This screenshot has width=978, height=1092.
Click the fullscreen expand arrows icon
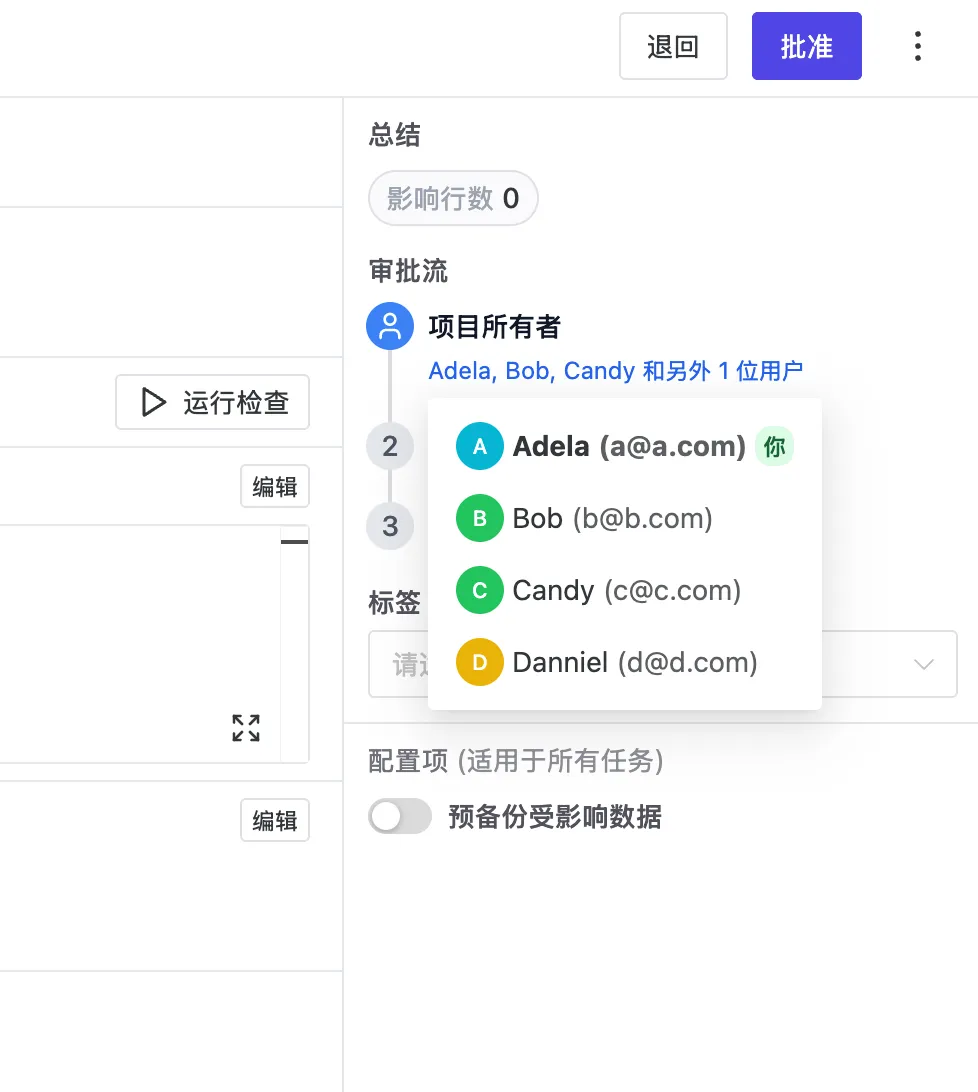tap(246, 728)
